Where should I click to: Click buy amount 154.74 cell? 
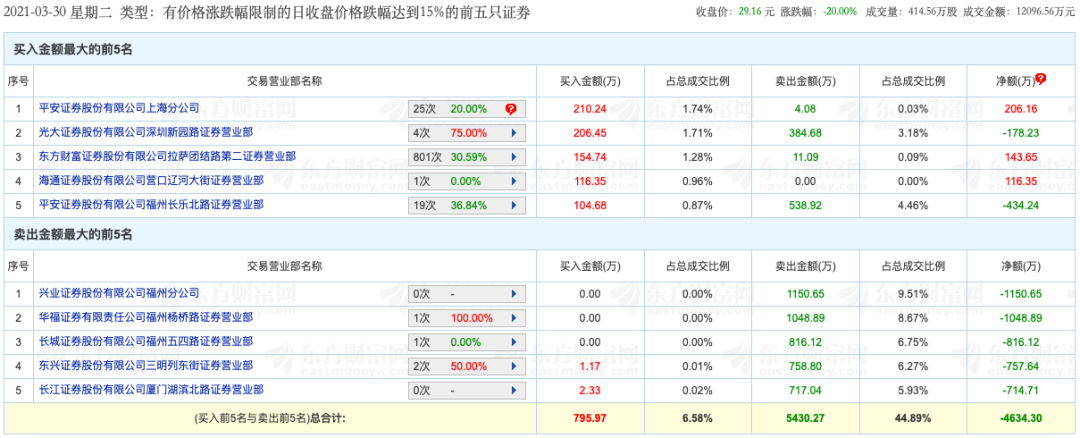click(x=589, y=157)
